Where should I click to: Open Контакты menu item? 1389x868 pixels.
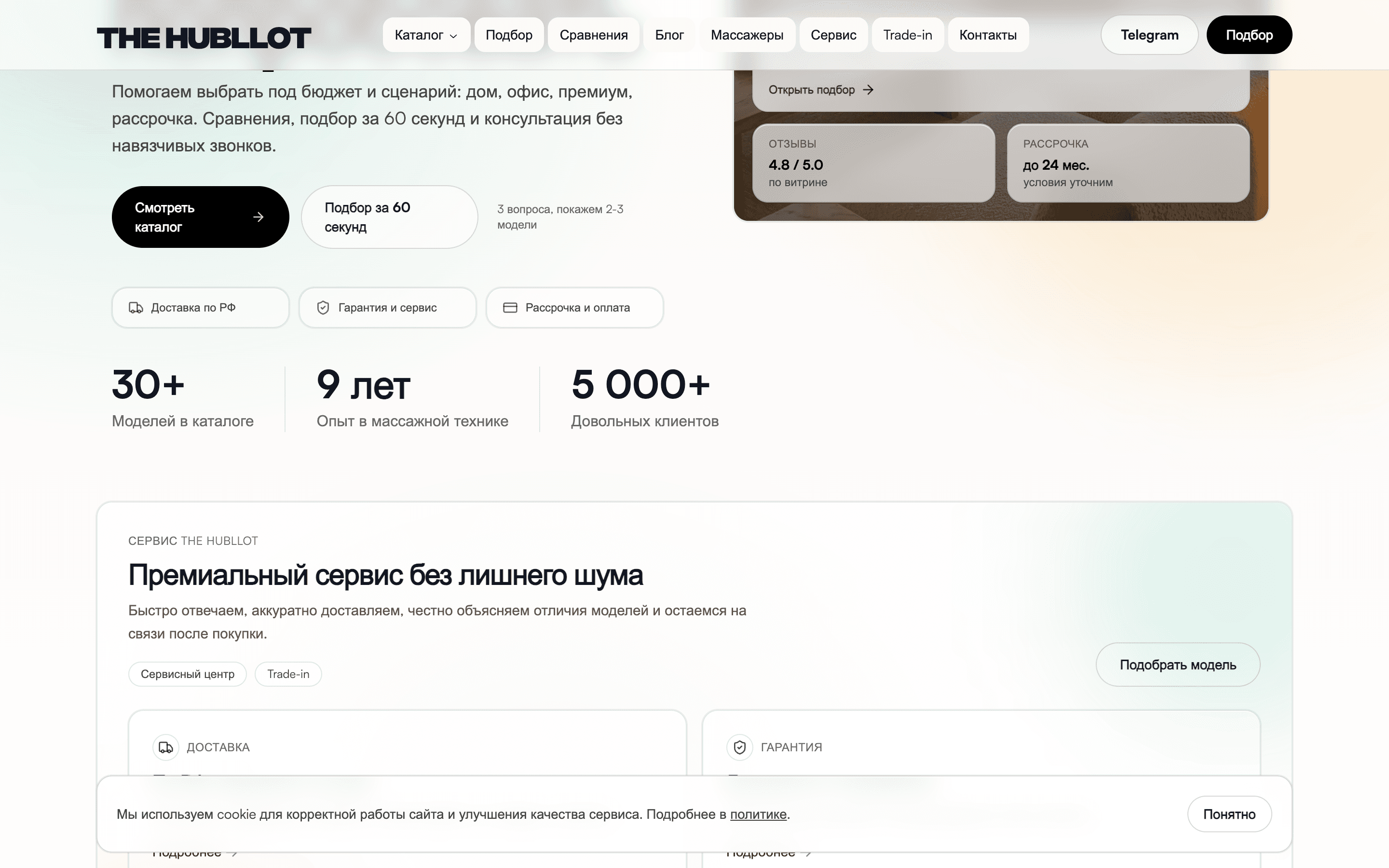coord(988,35)
